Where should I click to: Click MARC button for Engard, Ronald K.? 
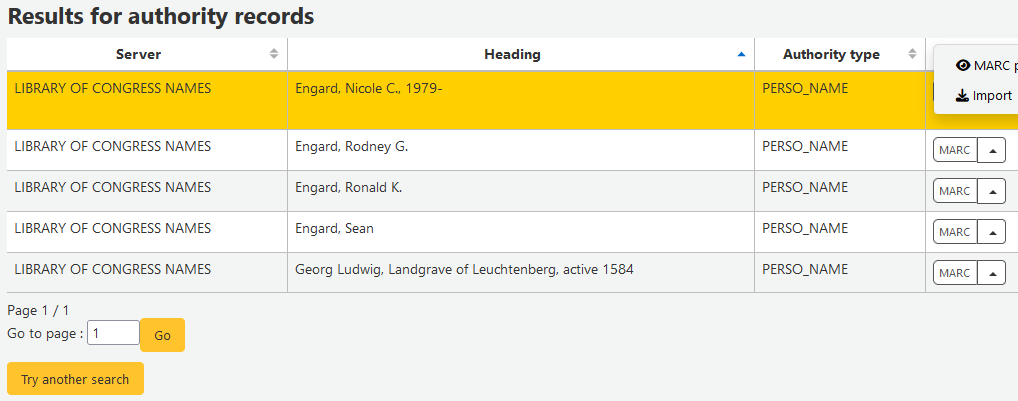[x=954, y=191]
